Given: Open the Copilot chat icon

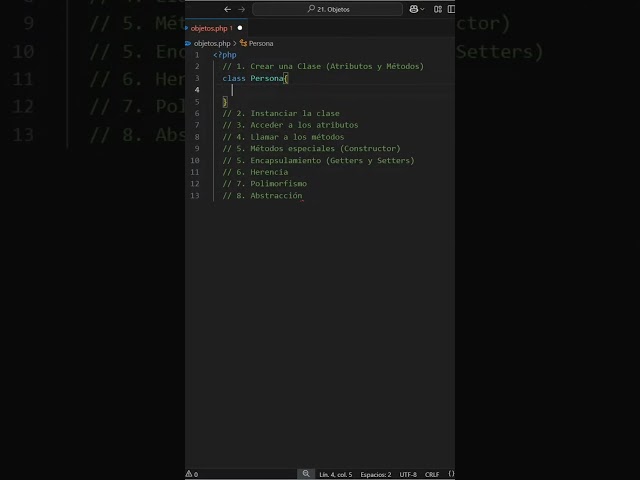Looking at the screenshot, I should tap(413, 9).
